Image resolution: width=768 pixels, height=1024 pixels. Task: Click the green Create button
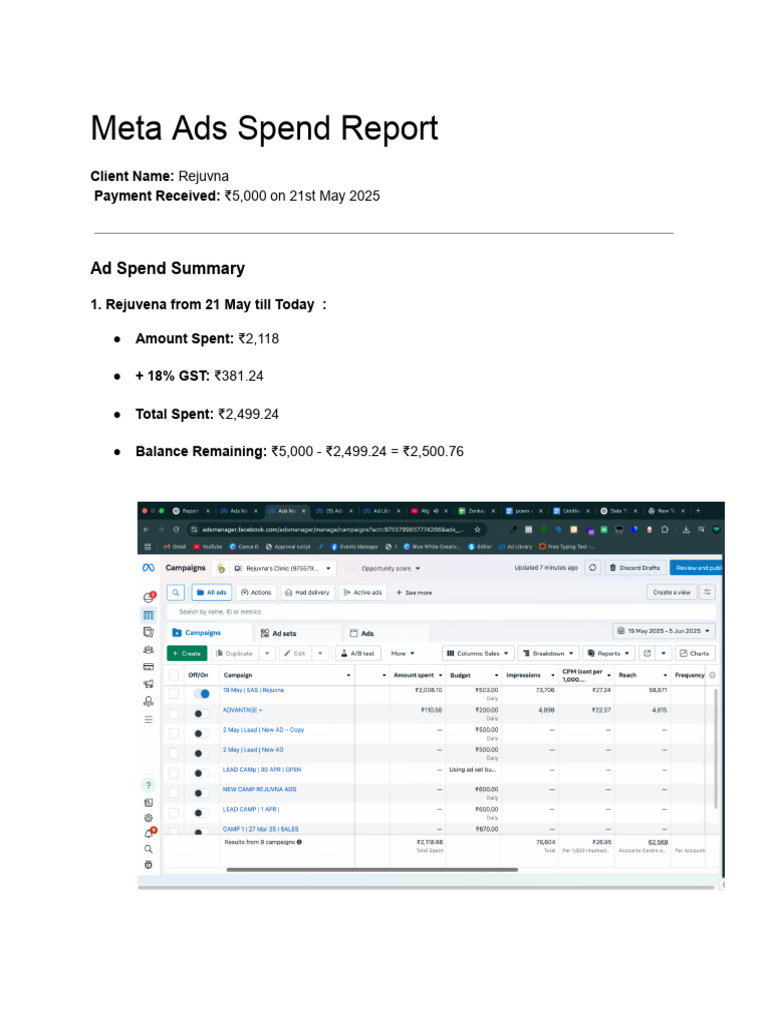pyautogui.click(x=187, y=653)
